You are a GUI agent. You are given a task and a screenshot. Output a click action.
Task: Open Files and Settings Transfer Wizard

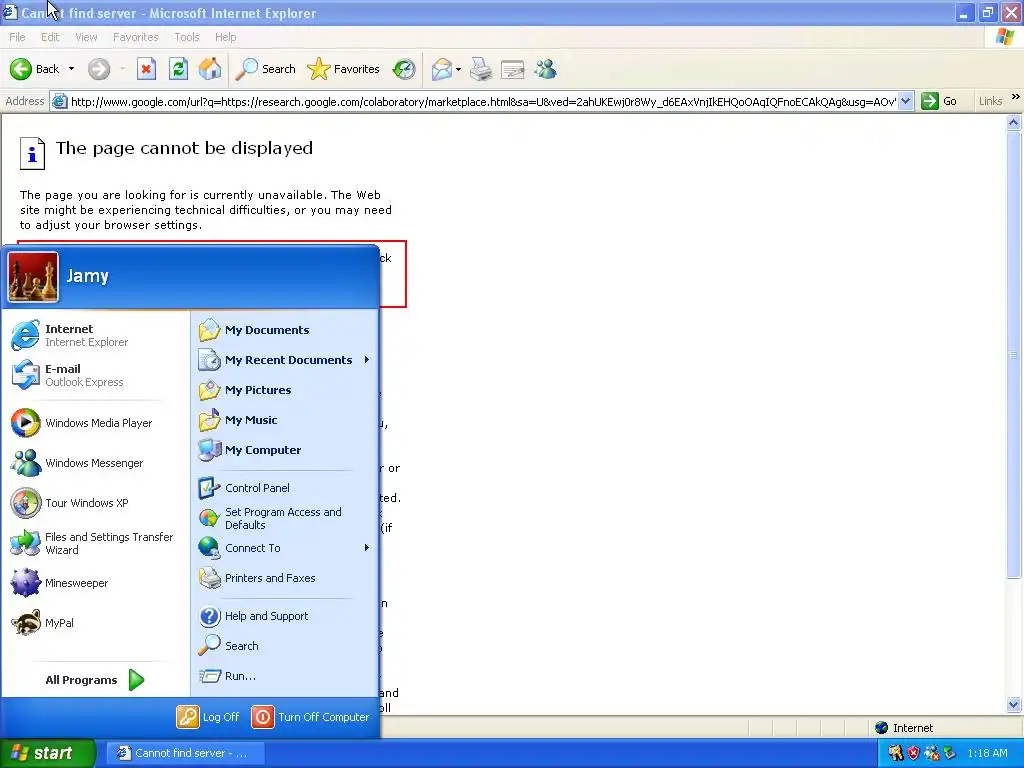pos(93,543)
